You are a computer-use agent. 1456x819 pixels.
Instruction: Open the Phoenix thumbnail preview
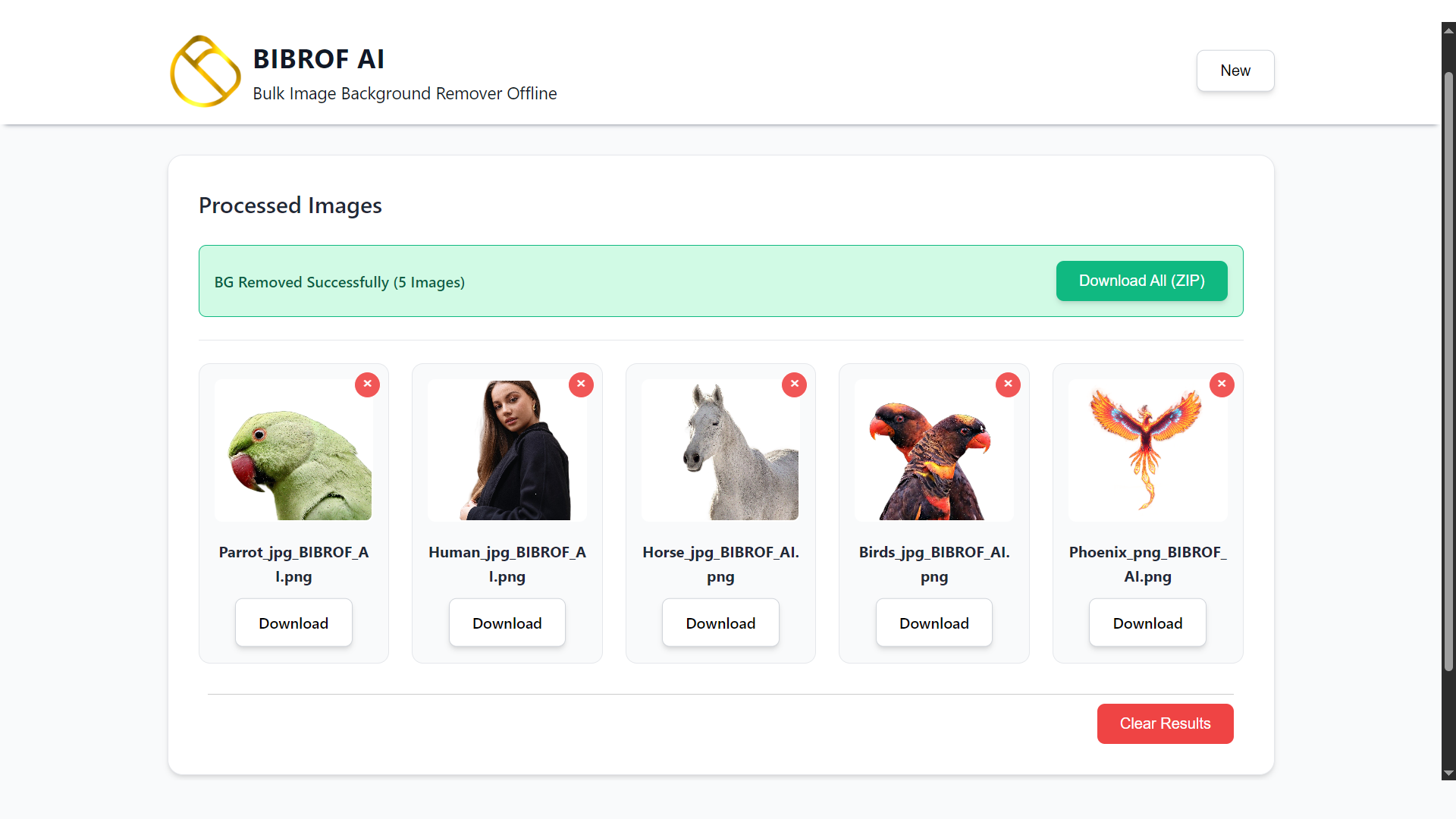click(1147, 450)
